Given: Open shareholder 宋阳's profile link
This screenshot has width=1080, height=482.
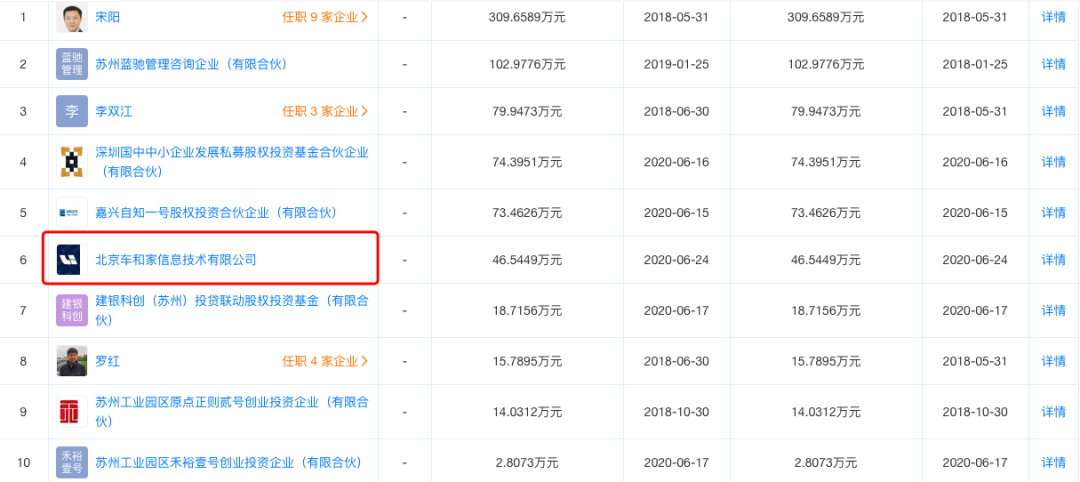Looking at the screenshot, I should (107, 17).
